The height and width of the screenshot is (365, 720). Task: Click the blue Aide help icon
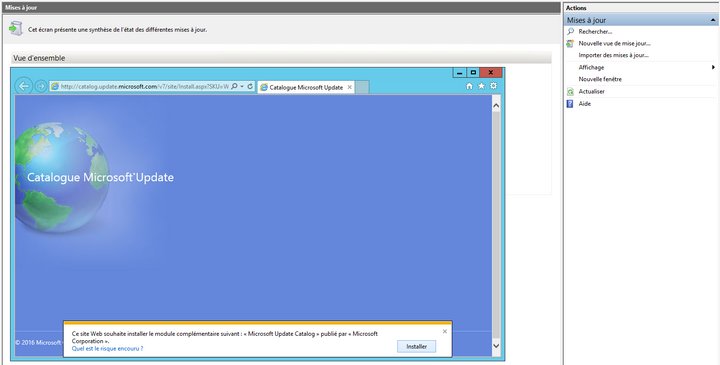click(x=570, y=104)
